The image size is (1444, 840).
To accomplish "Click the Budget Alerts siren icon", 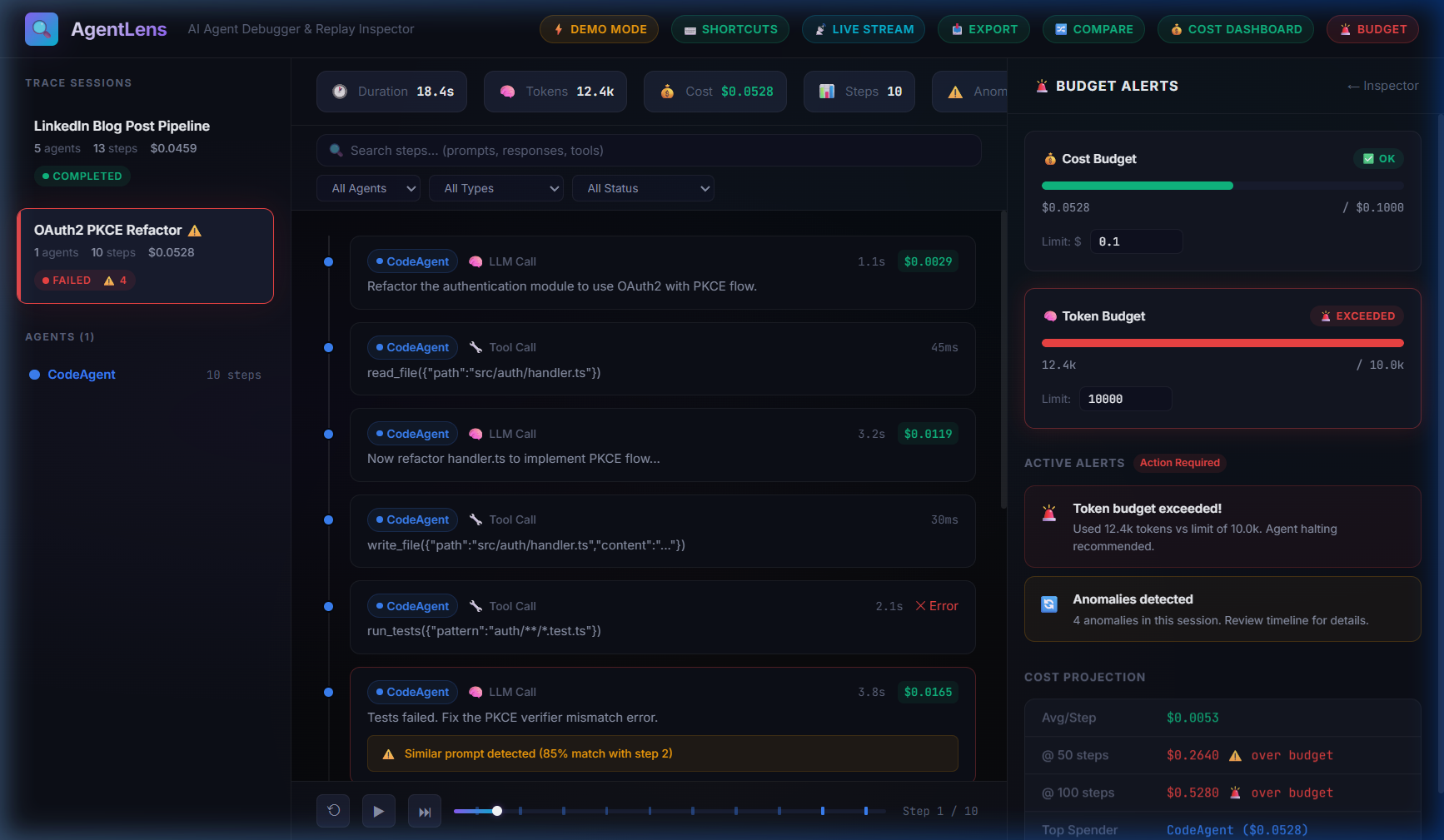I will click(1042, 86).
